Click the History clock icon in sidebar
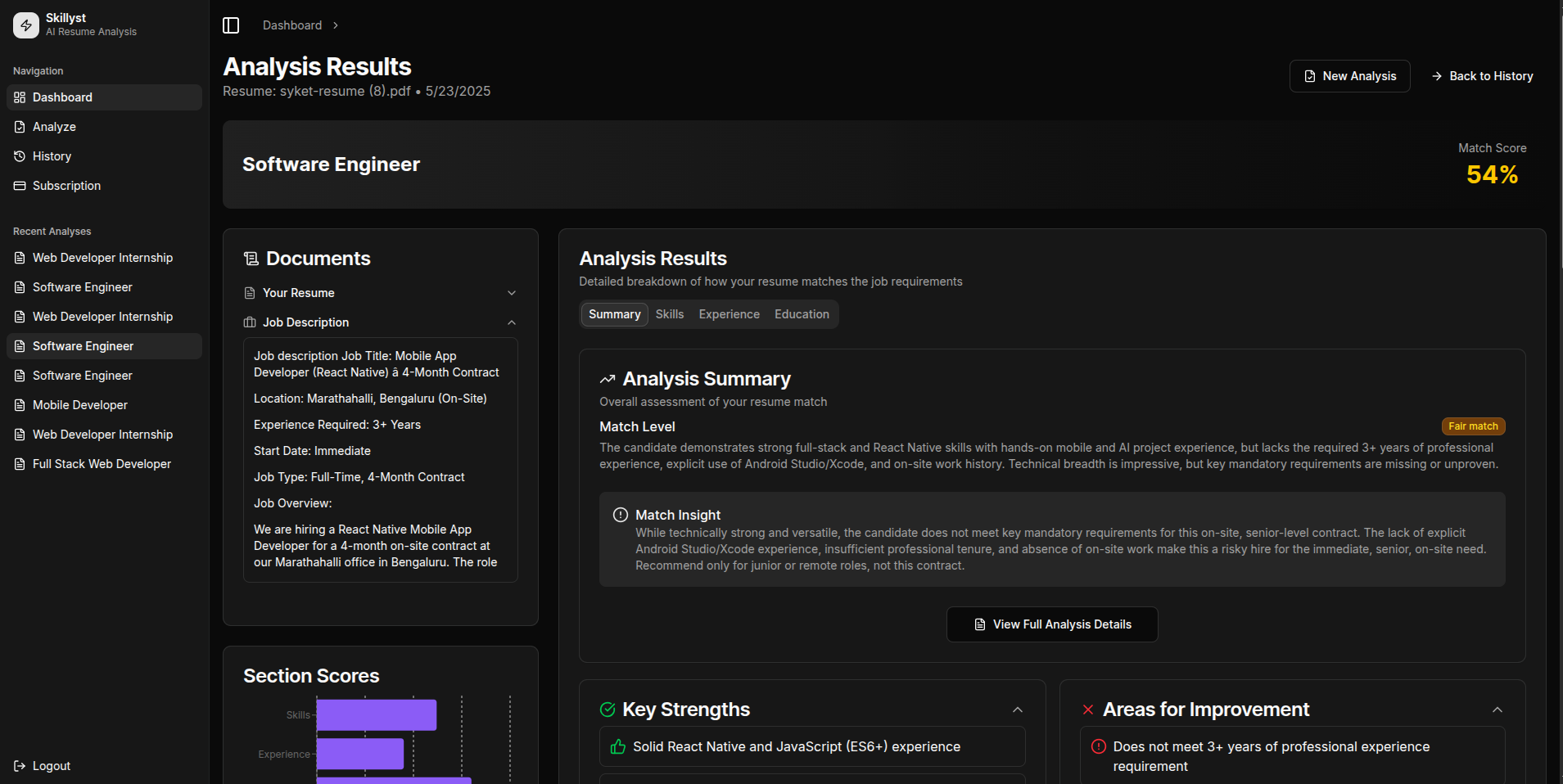This screenshot has width=1563, height=784. click(x=20, y=156)
